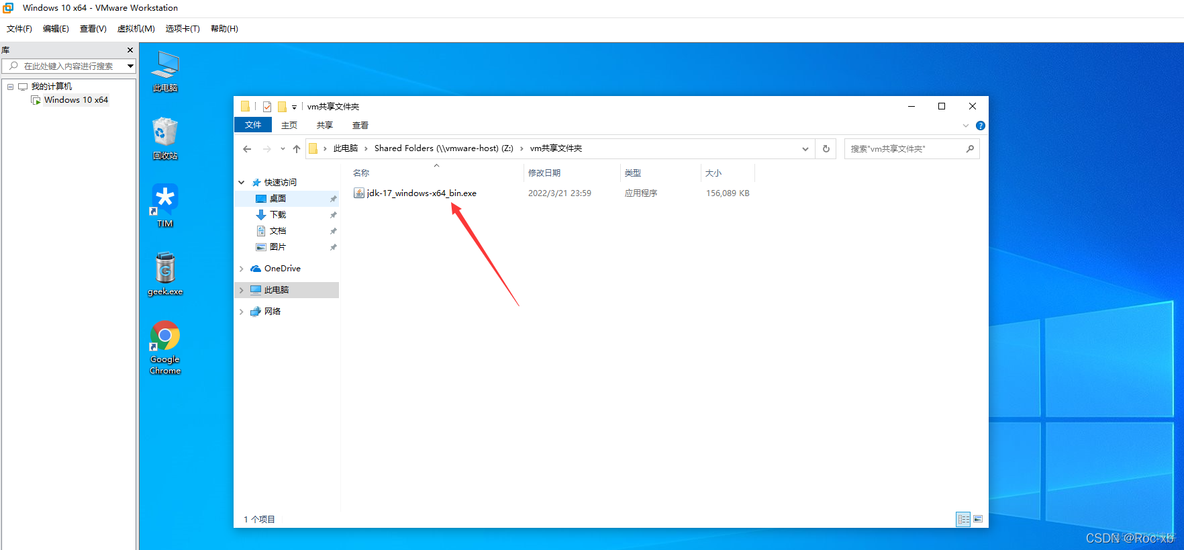Refresh the vm共享文件夹 folder view
Viewport: 1184px width, 550px height.
click(x=826, y=149)
